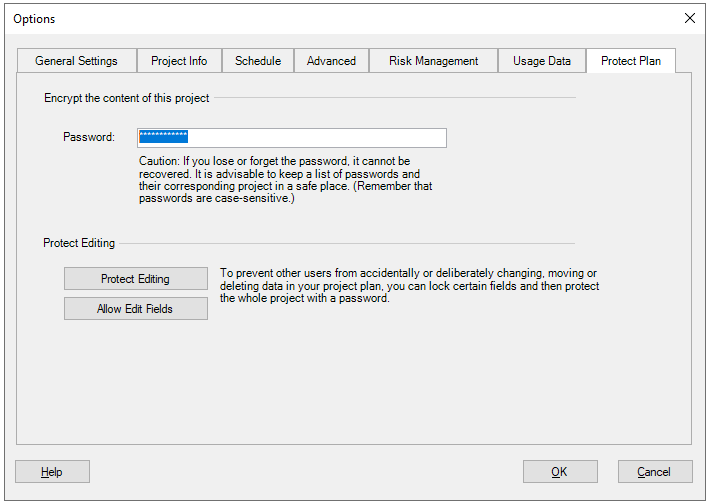
Task: Open the Risk Management tab
Action: click(x=433, y=61)
